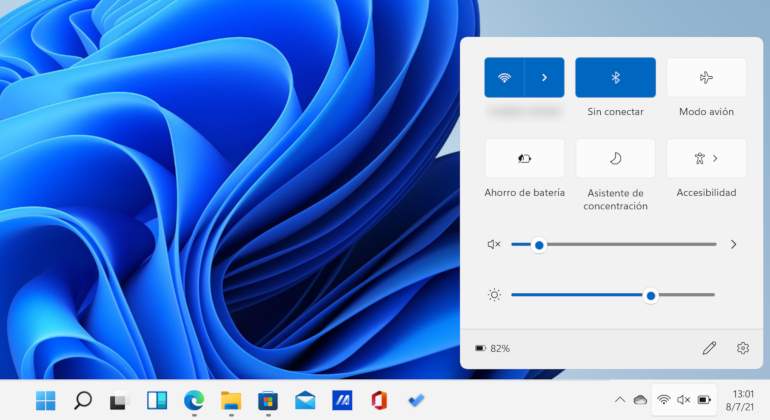This screenshot has height=420, width=770.
Task: Click battery icon in system tray
Action: (x=704, y=399)
